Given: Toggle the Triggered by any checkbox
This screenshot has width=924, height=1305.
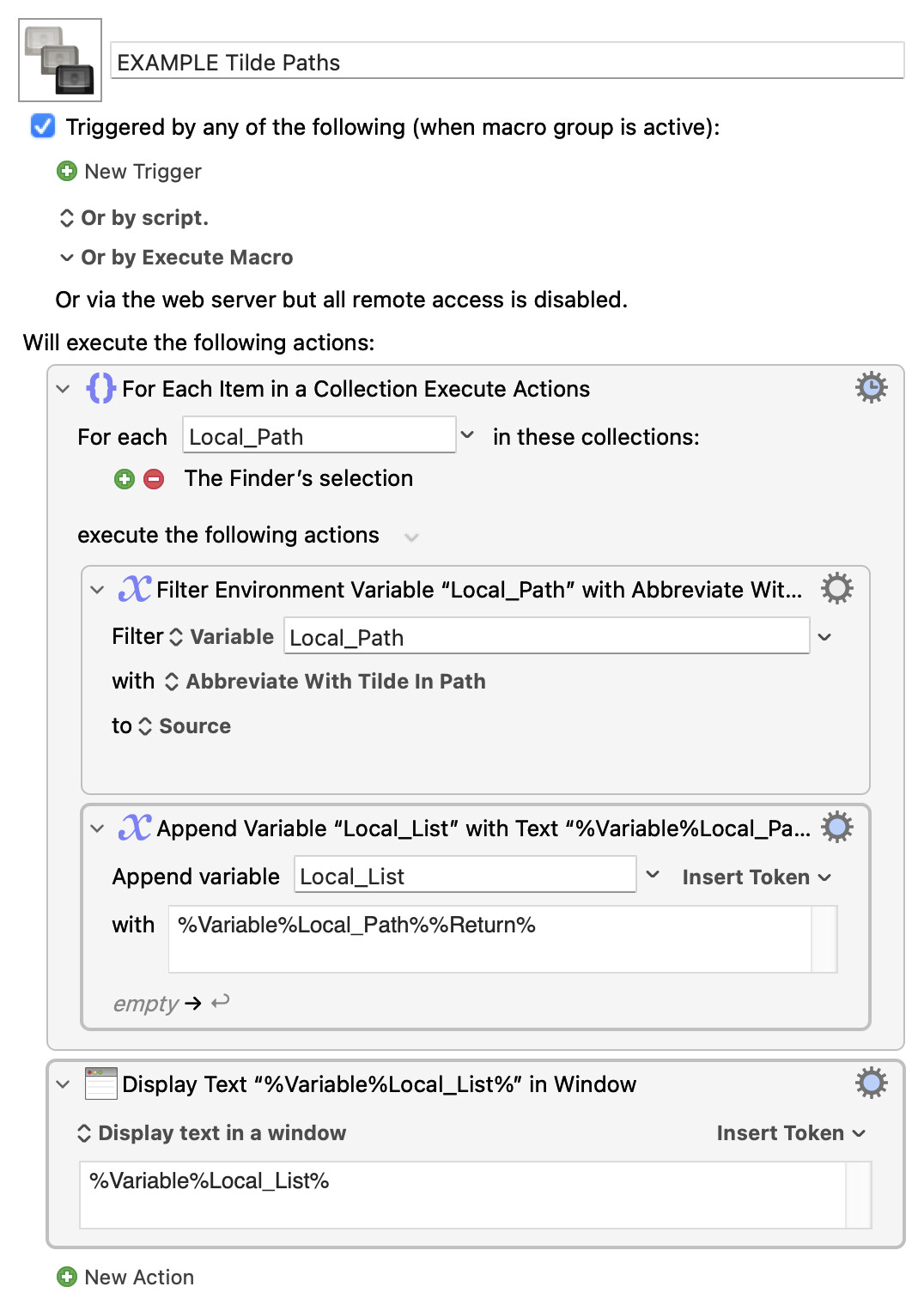Looking at the screenshot, I should click(x=43, y=127).
